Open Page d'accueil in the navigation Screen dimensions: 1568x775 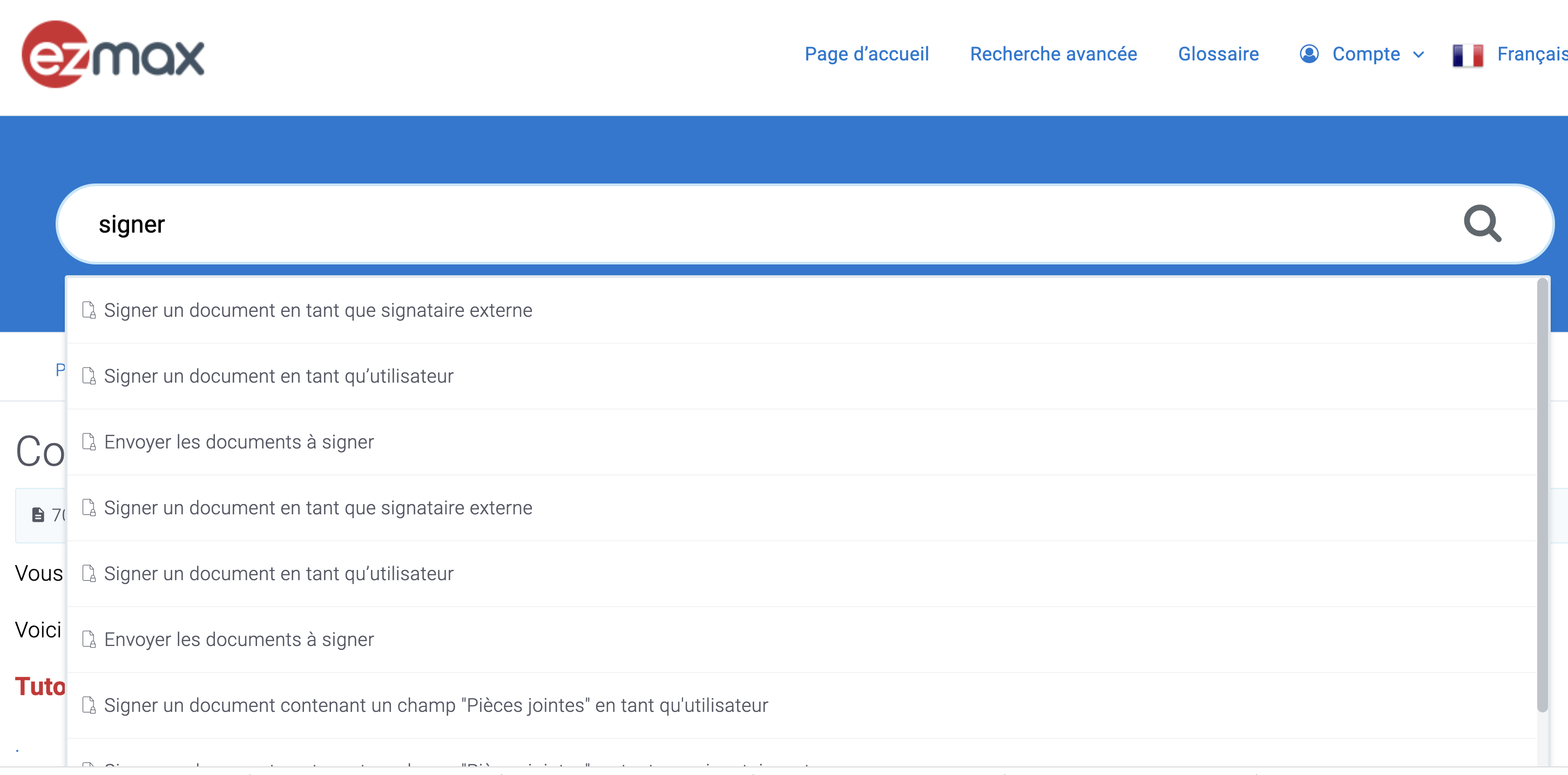tap(867, 54)
